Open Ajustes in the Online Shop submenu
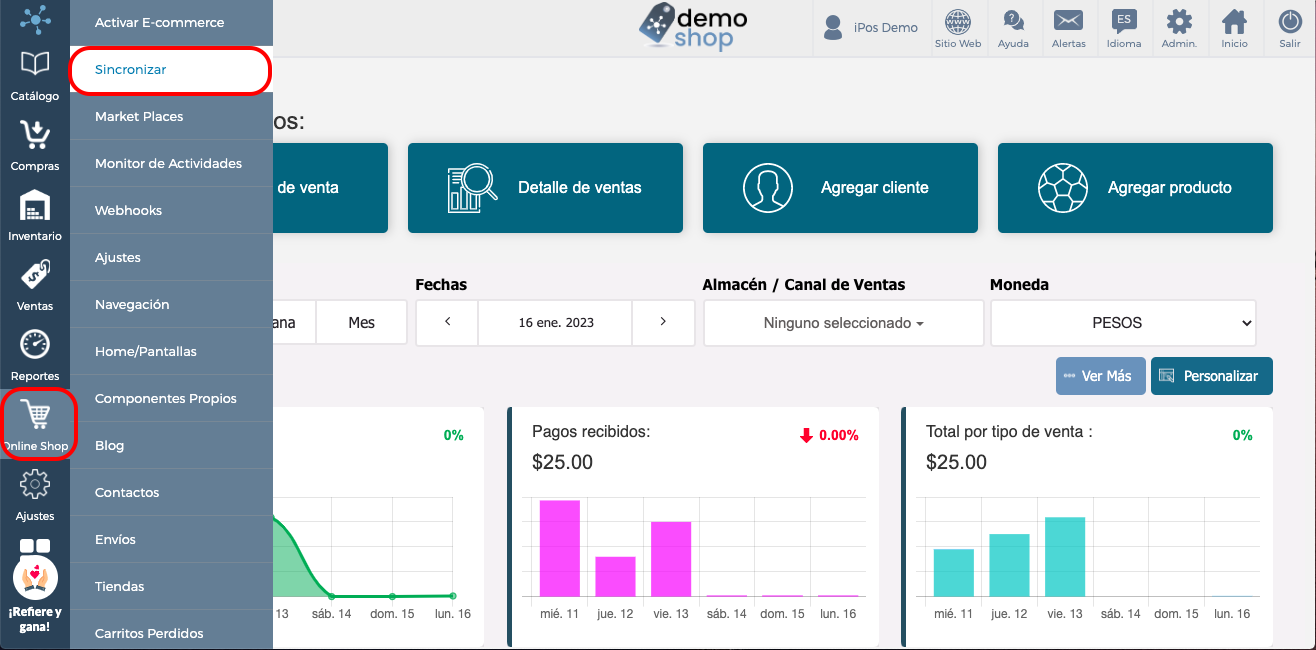This screenshot has width=1316, height=650. (x=171, y=257)
